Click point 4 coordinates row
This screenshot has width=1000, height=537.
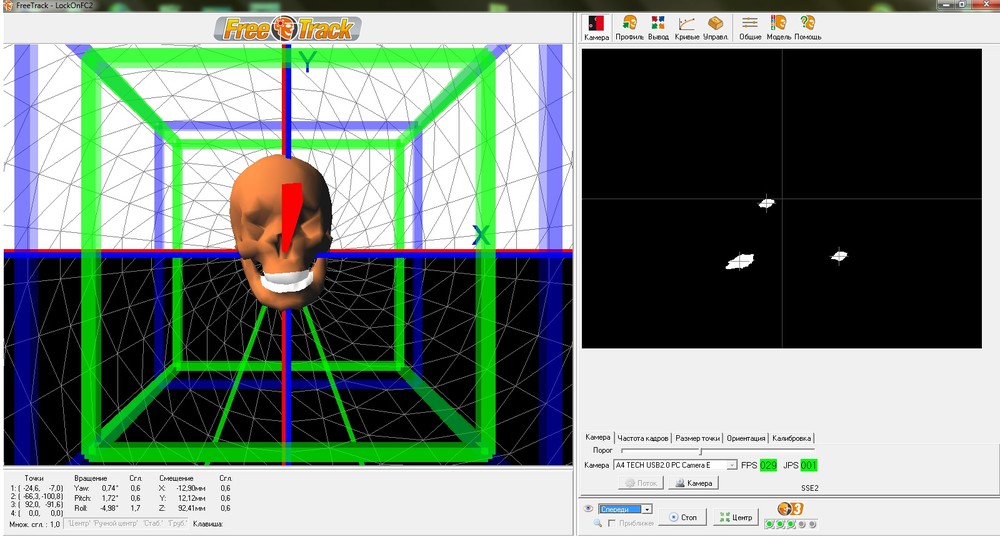click(x=37, y=513)
